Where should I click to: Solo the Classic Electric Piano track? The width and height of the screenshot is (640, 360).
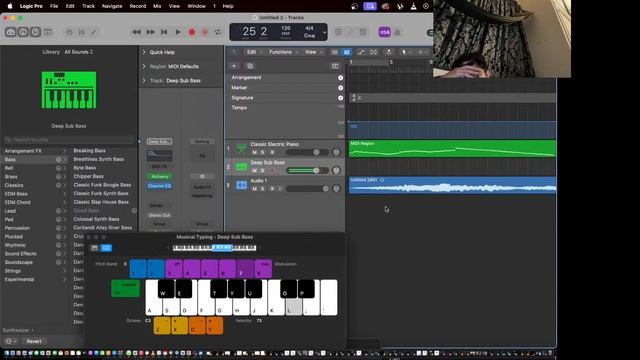[263, 152]
